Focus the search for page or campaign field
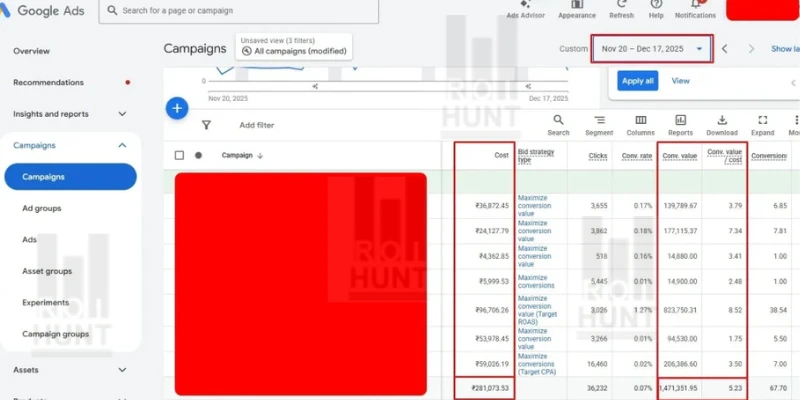This screenshot has width=800, height=400. 239,11
